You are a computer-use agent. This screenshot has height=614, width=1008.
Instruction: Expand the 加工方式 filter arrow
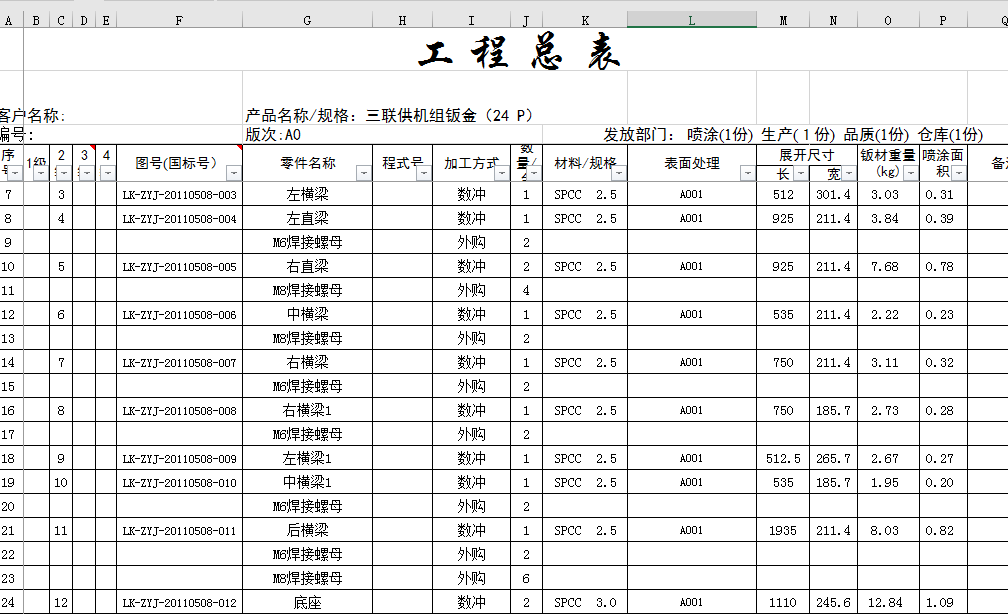click(500, 173)
